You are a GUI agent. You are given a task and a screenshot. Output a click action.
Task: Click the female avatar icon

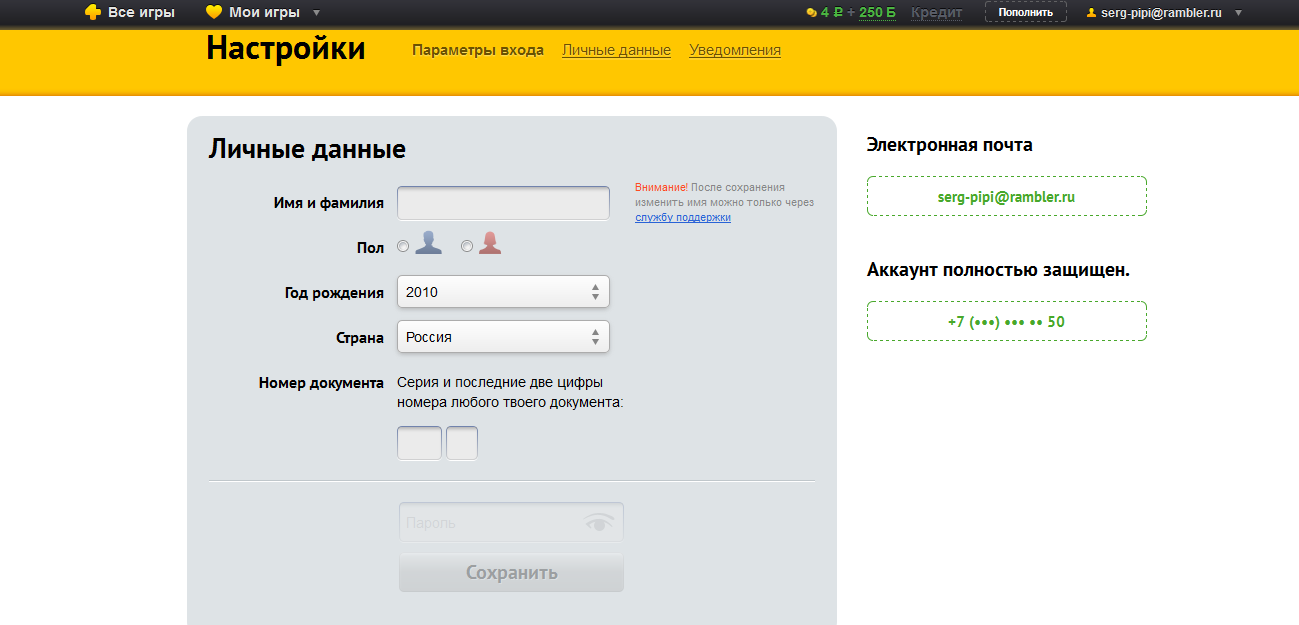(490, 243)
